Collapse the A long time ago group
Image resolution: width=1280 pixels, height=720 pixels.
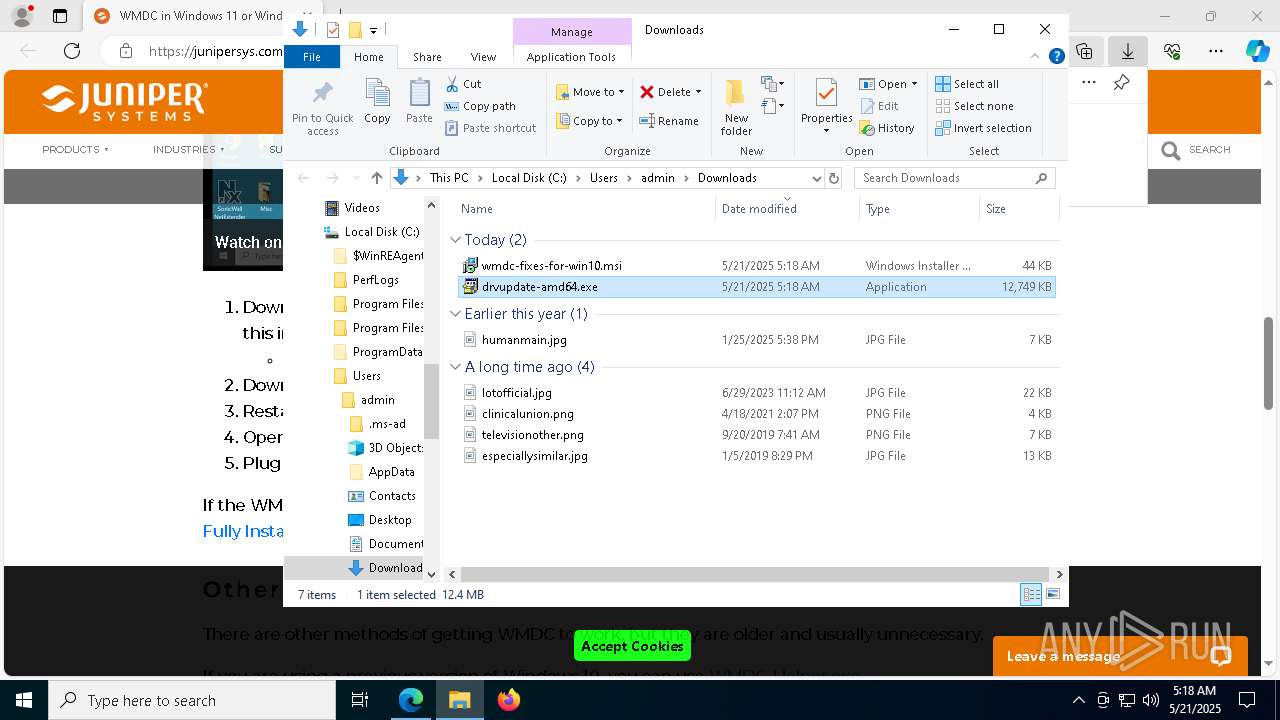tap(455, 367)
